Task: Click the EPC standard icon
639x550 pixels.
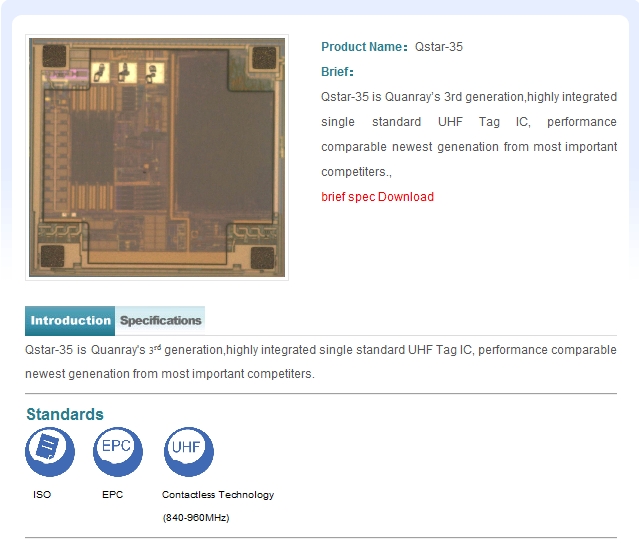Action: [x=118, y=451]
